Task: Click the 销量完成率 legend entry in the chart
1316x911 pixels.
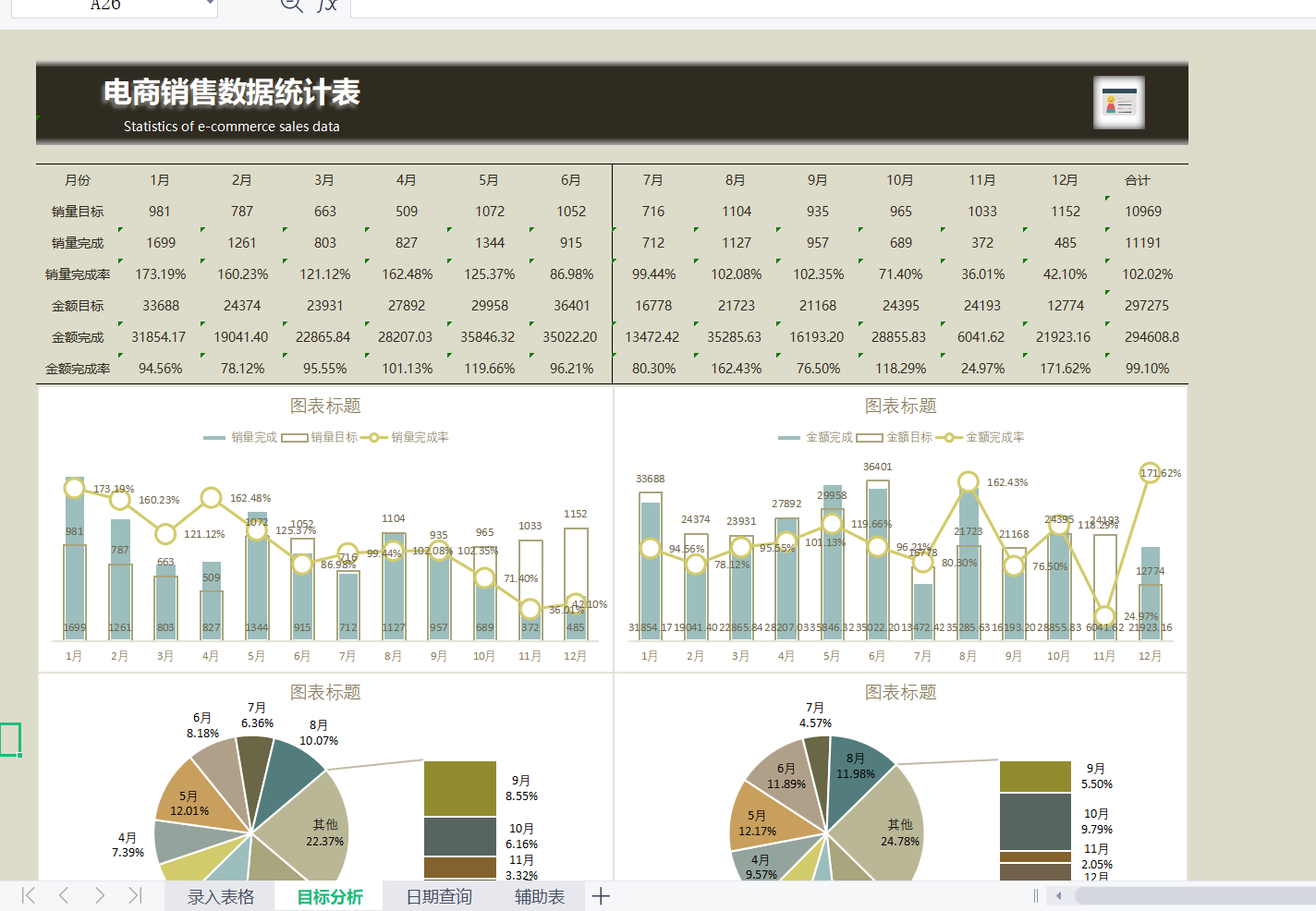Action: click(x=405, y=437)
